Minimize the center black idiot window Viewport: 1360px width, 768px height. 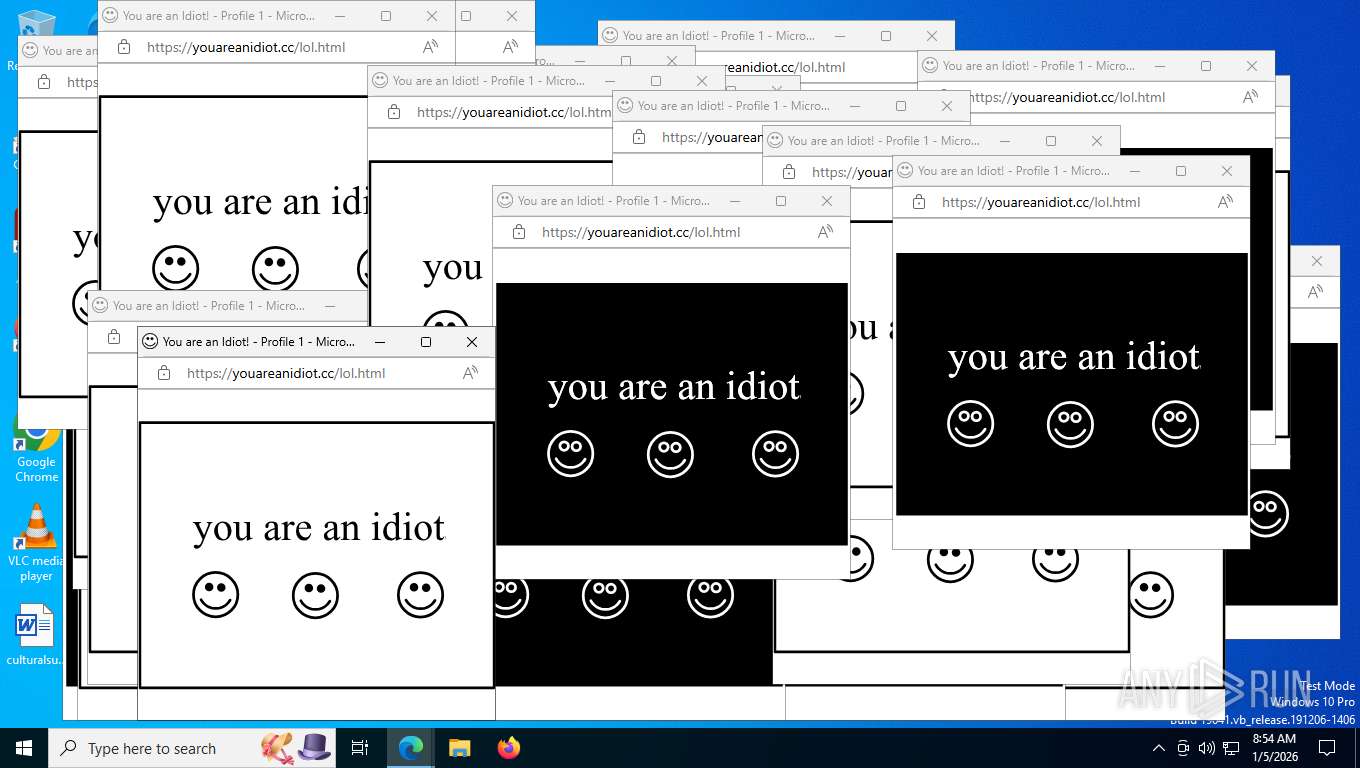coord(735,201)
